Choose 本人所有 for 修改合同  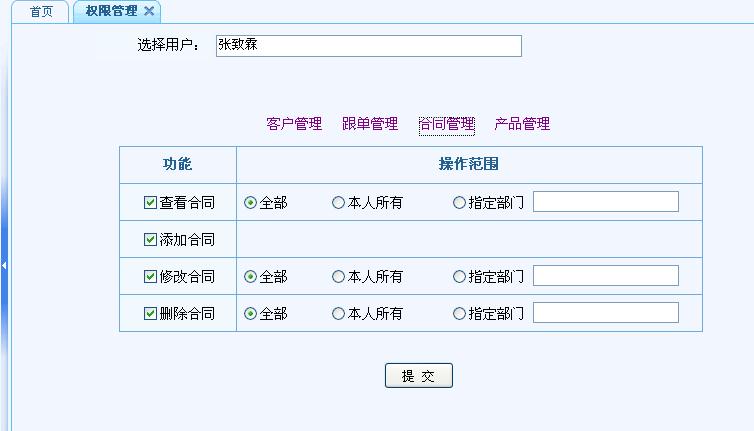click(x=339, y=277)
